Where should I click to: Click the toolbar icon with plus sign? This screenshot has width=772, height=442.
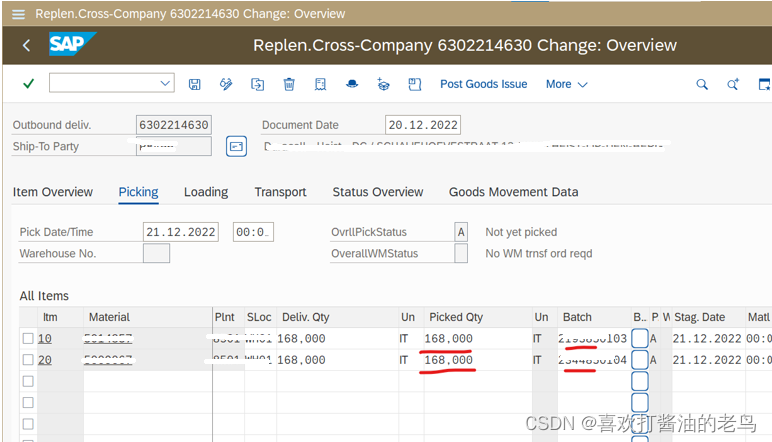click(383, 84)
